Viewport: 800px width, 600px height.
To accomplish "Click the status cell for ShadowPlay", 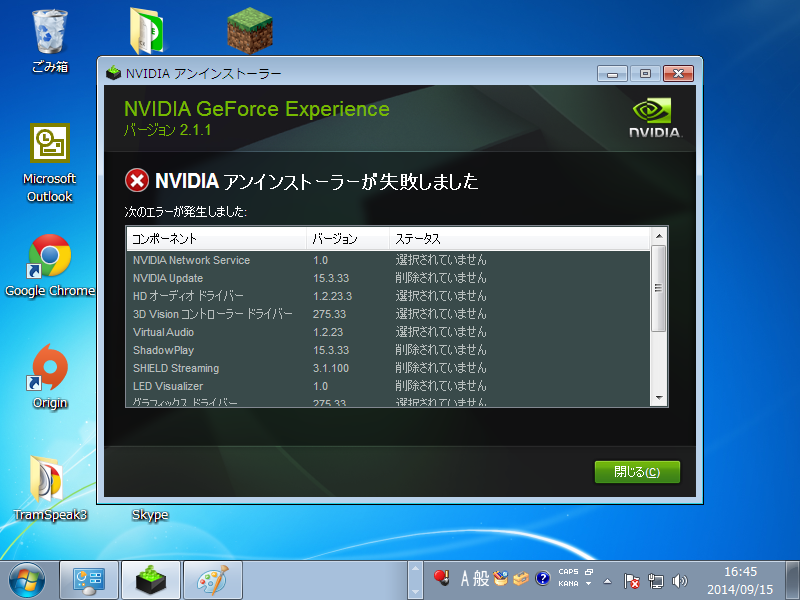I will coord(441,350).
